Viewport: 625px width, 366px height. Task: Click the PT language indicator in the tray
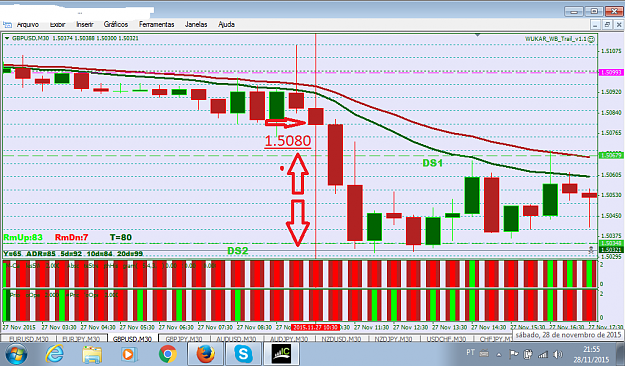[x=470, y=352]
